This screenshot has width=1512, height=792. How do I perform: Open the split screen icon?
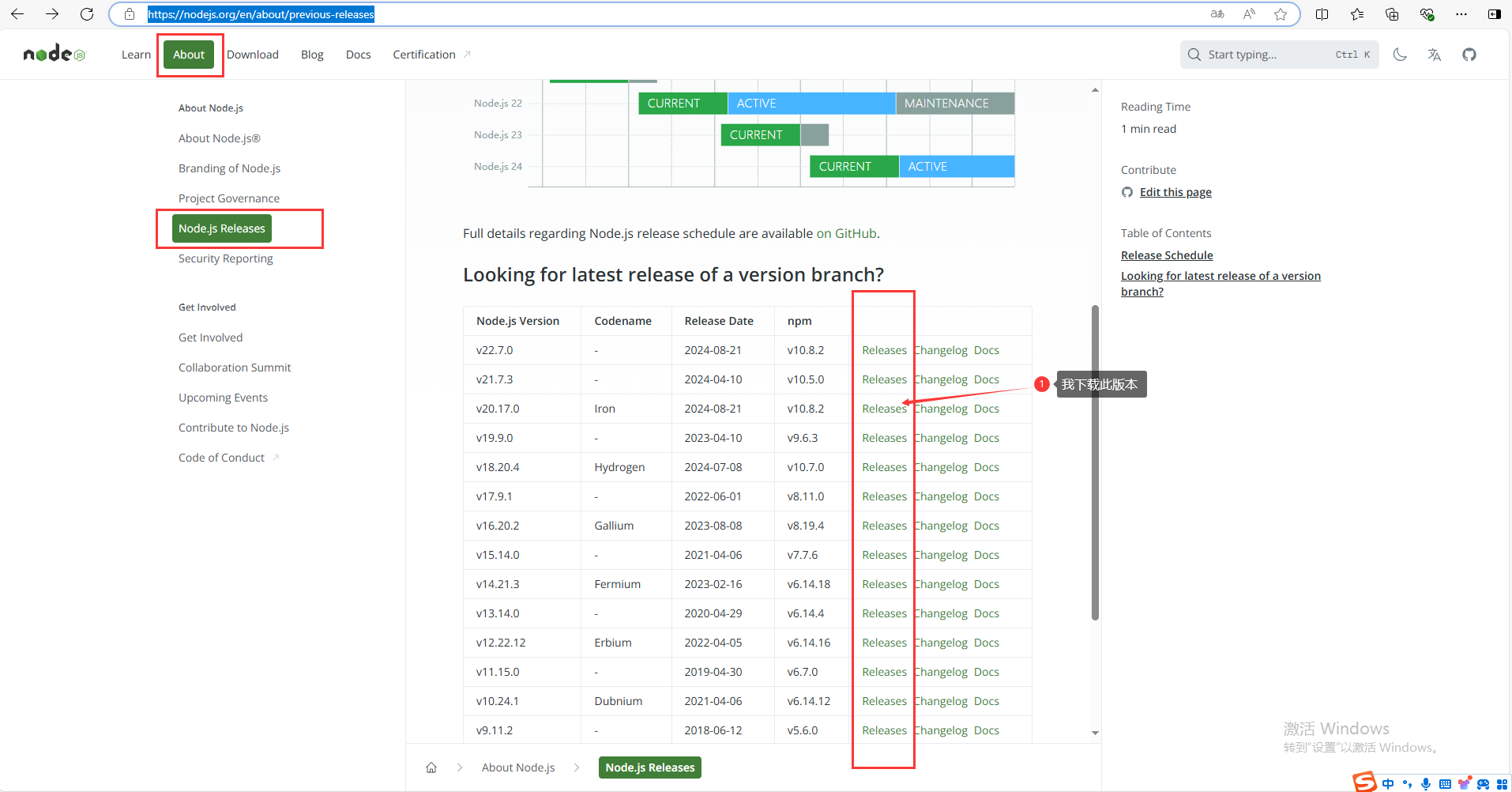[x=1322, y=14]
